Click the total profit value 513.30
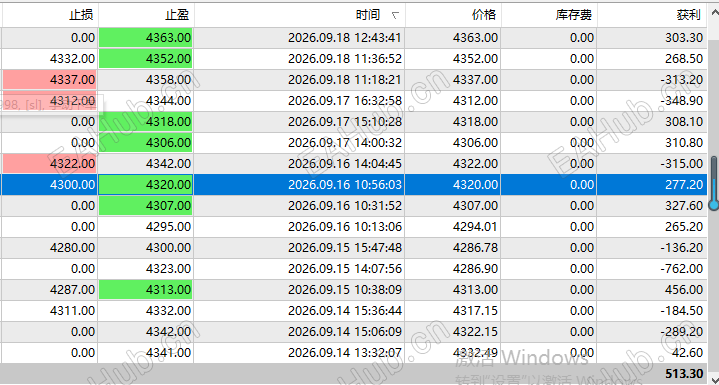Viewport: 719px width, 385px height. [x=683, y=374]
